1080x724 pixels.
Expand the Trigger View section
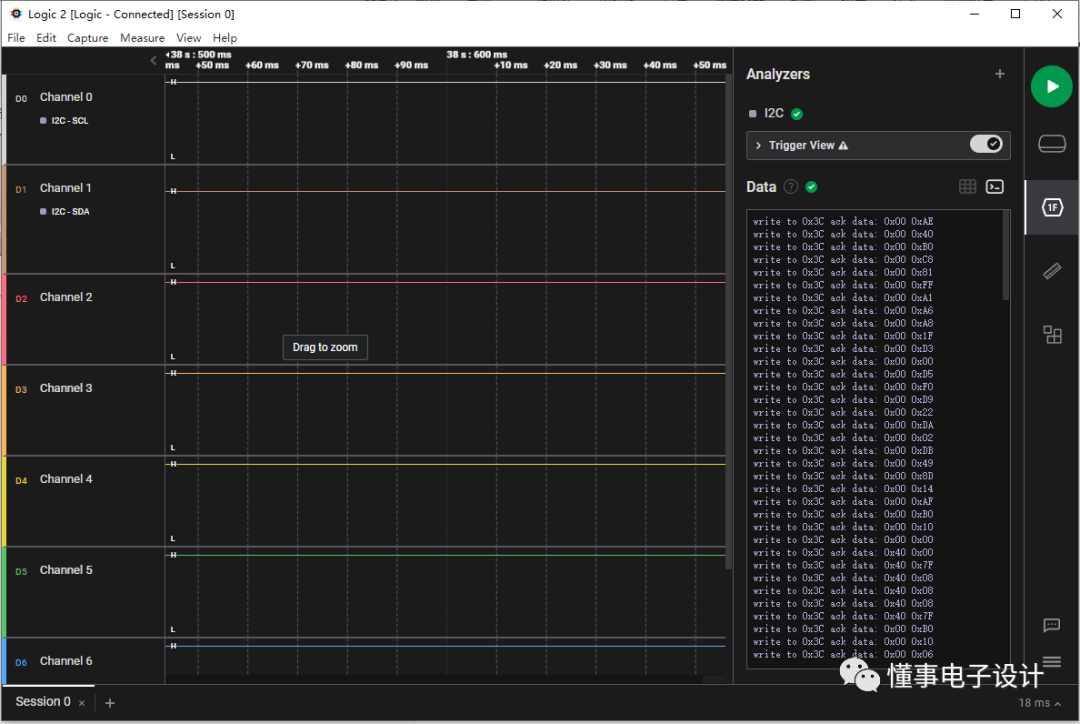758,144
